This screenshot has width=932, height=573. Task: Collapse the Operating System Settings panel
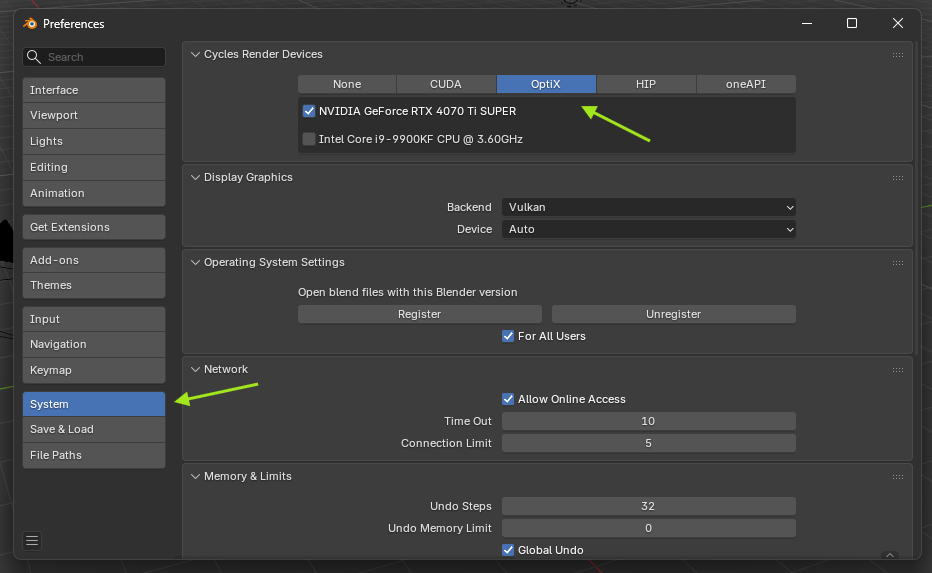pyautogui.click(x=195, y=262)
